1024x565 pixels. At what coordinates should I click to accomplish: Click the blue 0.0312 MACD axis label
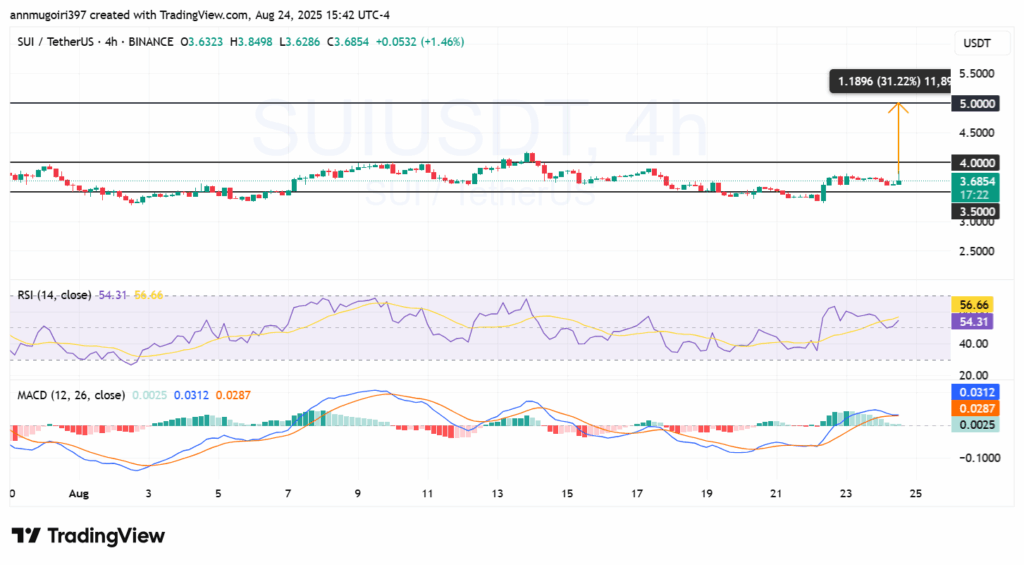pos(975,393)
